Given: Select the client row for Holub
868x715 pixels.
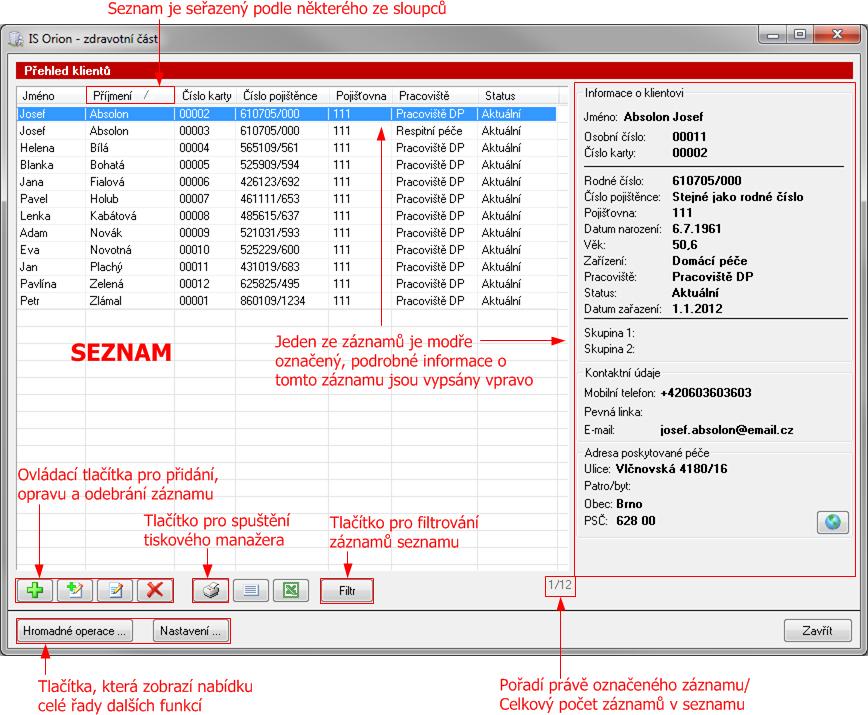Looking at the screenshot, I should (286, 199).
